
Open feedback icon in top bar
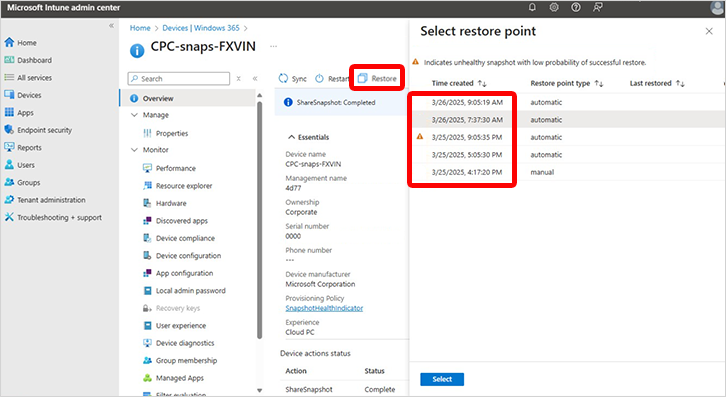(x=598, y=7)
